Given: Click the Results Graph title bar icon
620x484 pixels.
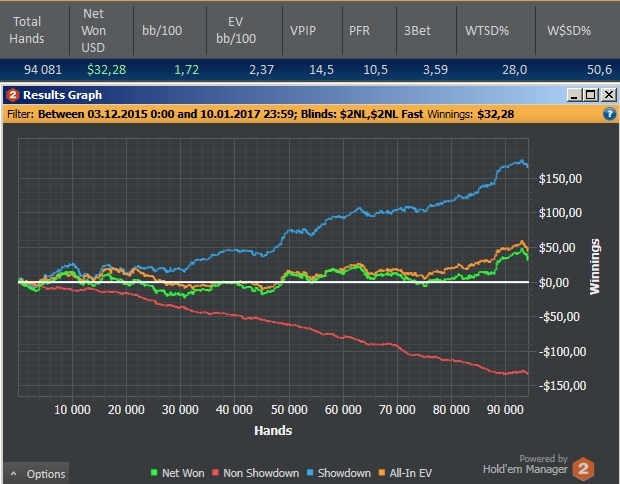Looking at the screenshot, I should pos(13,95).
